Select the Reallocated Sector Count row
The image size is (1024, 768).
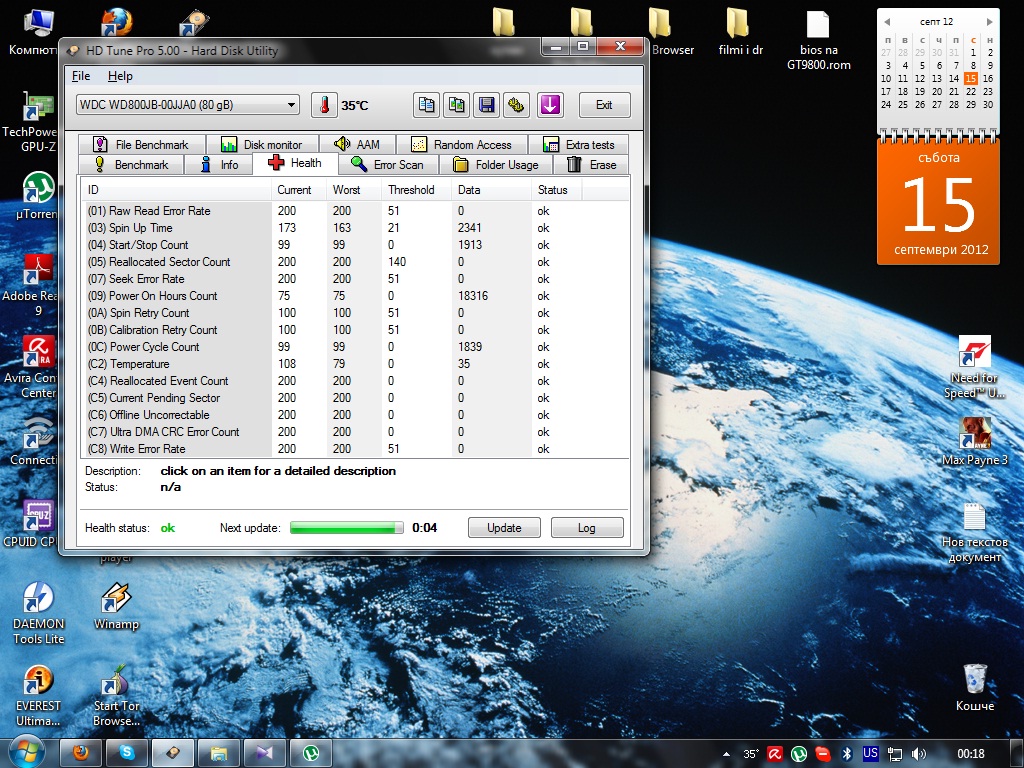click(170, 262)
